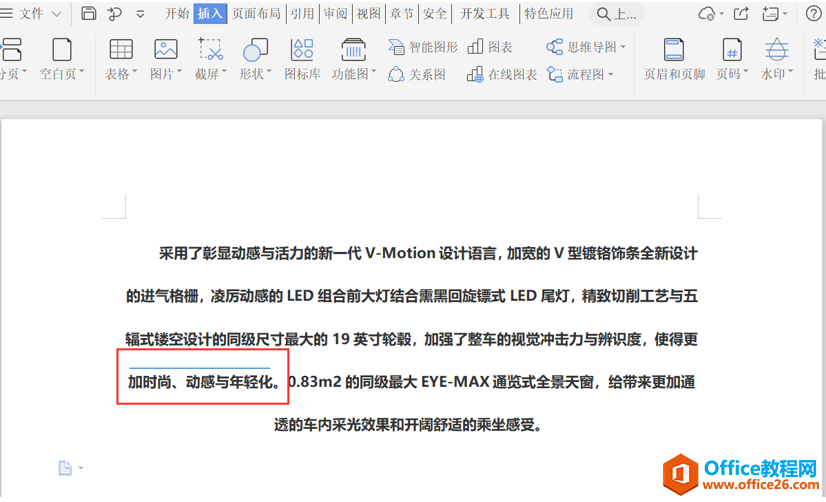Click the text EYE-MAX in the paragraph
Viewport: 826px width, 502px height.
tap(455, 381)
